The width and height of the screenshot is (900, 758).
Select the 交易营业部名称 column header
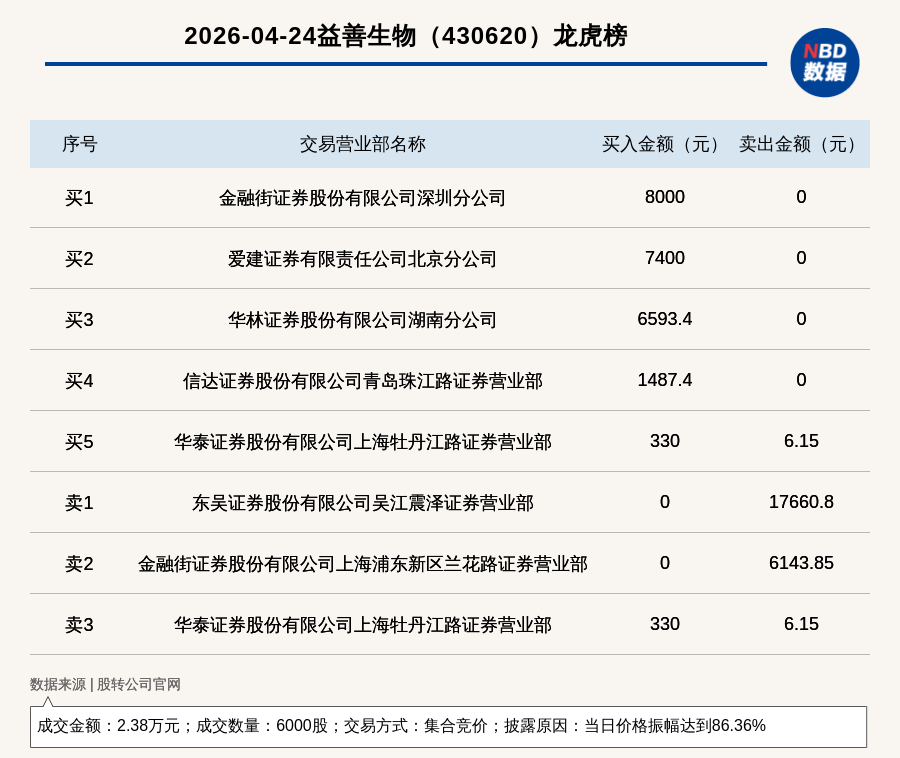point(362,144)
